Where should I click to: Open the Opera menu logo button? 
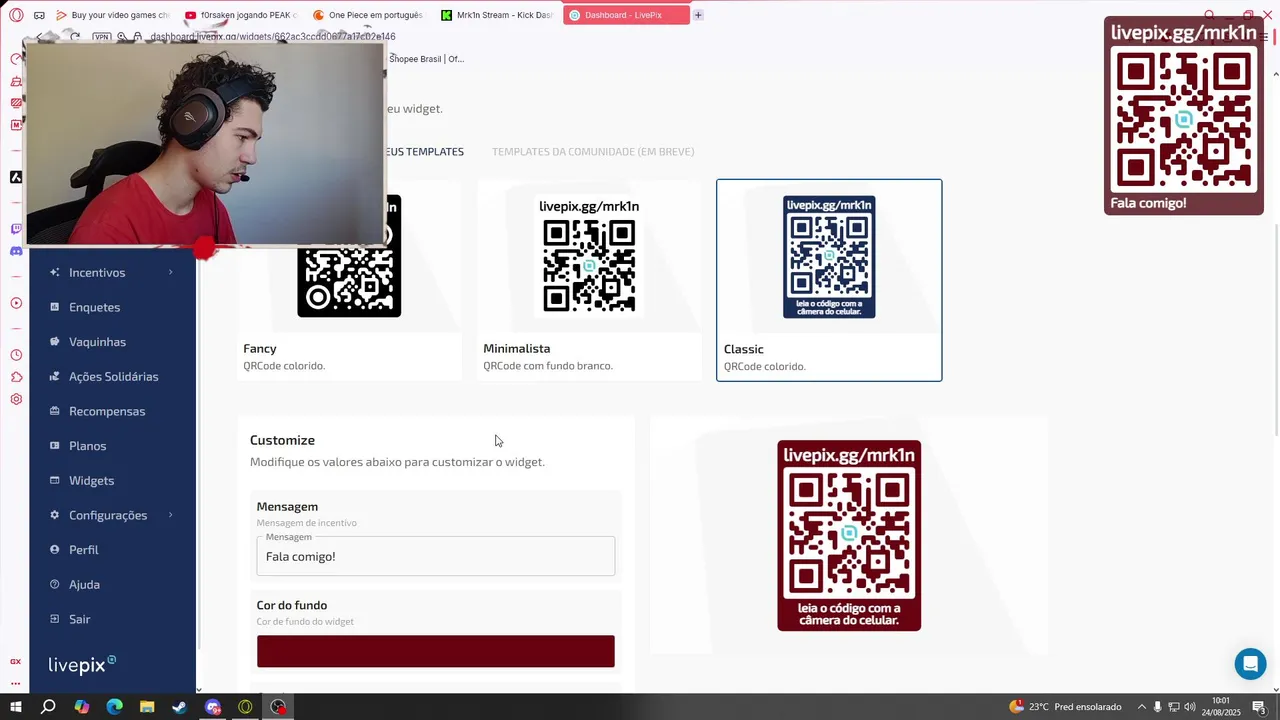pos(16,15)
